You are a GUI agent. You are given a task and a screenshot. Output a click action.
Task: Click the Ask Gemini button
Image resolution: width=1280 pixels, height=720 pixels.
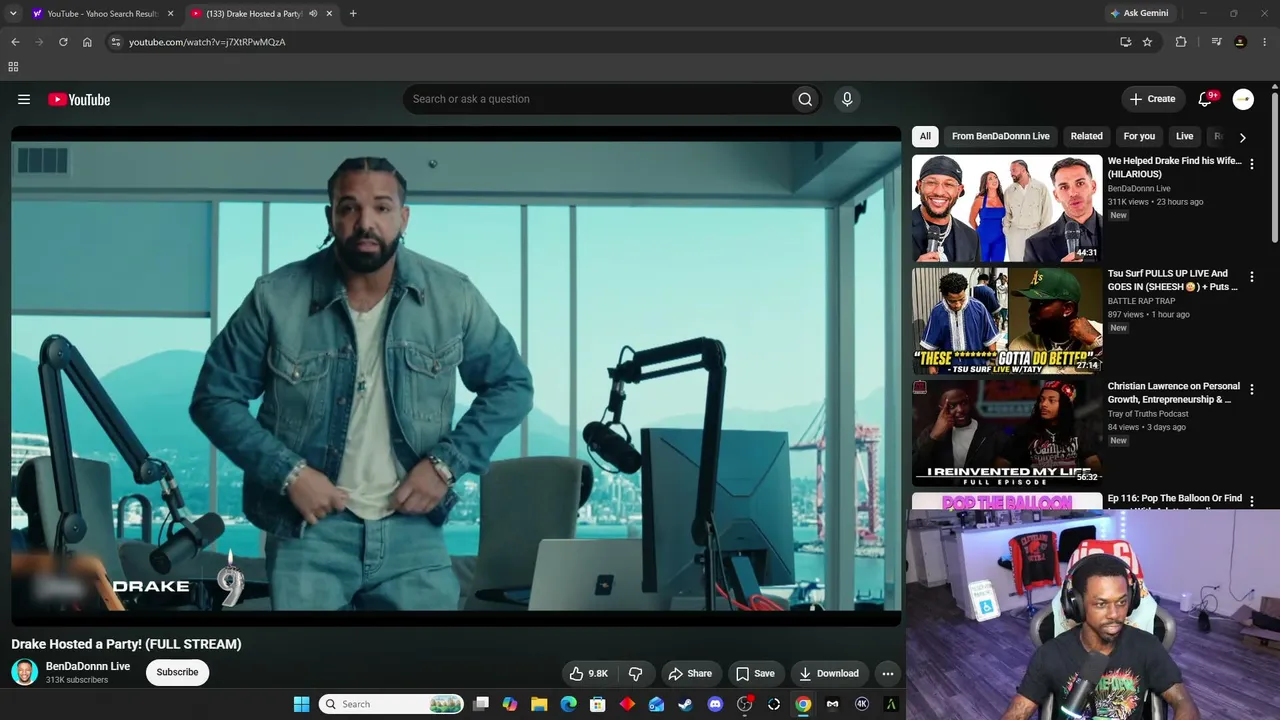pyautogui.click(x=1139, y=13)
